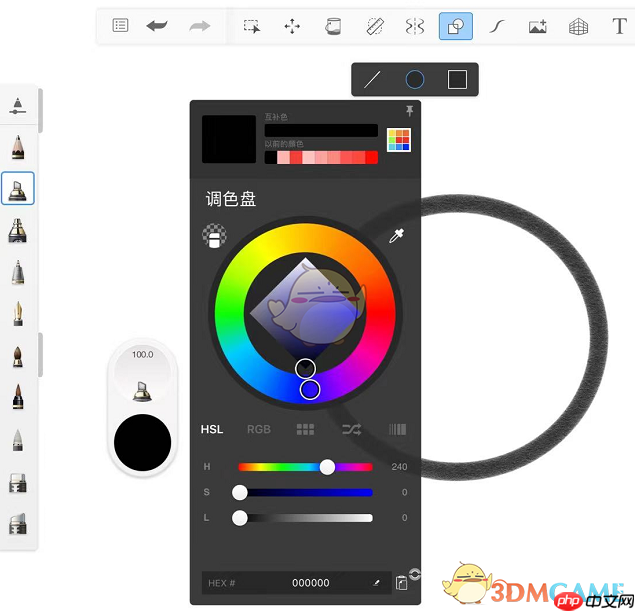Image resolution: width=635 pixels, height=611 pixels.
Task: Select the paint bucket fill tool
Action: (x=333, y=26)
